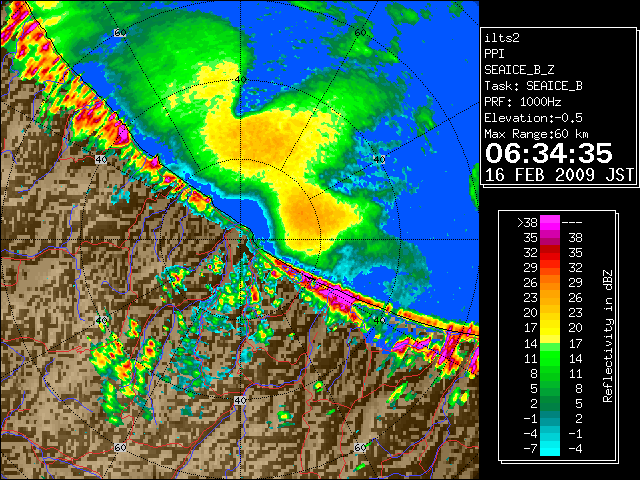Viewport: 640px width, 480px height.
Task: Click the '60' range label southeast of radar
Action: point(360,448)
